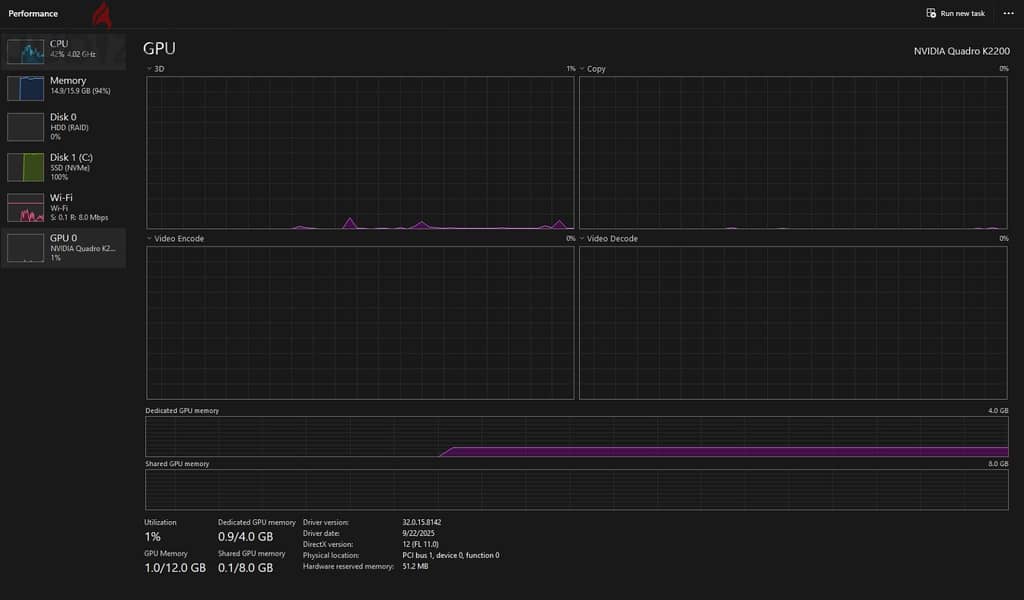Open Disk 1 (C:) green usage thumbnail
Viewport: 1024px width, 600px height.
click(25, 167)
